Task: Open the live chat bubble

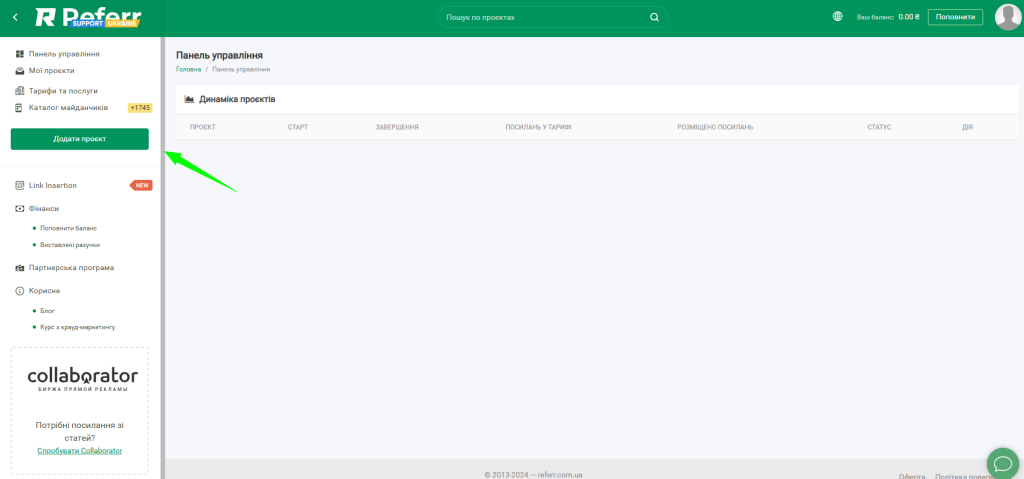Action: [1002, 462]
